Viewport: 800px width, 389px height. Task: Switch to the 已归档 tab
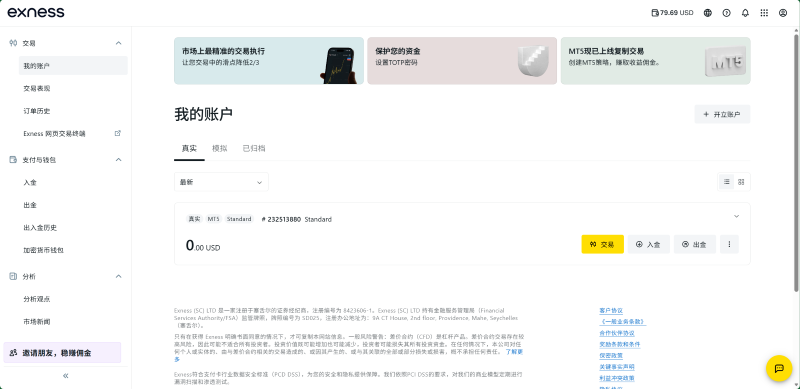pyautogui.click(x=254, y=149)
